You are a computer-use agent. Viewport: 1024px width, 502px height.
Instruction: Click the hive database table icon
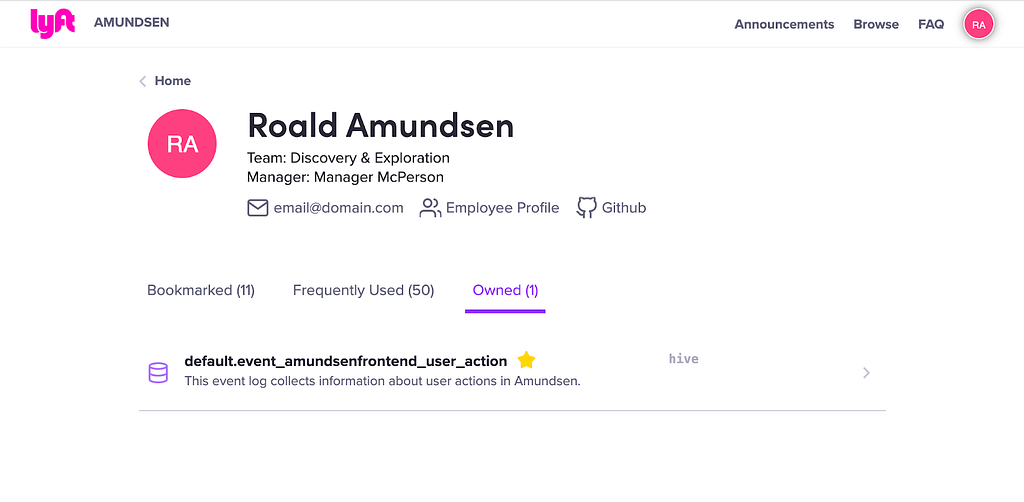(x=158, y=373)
